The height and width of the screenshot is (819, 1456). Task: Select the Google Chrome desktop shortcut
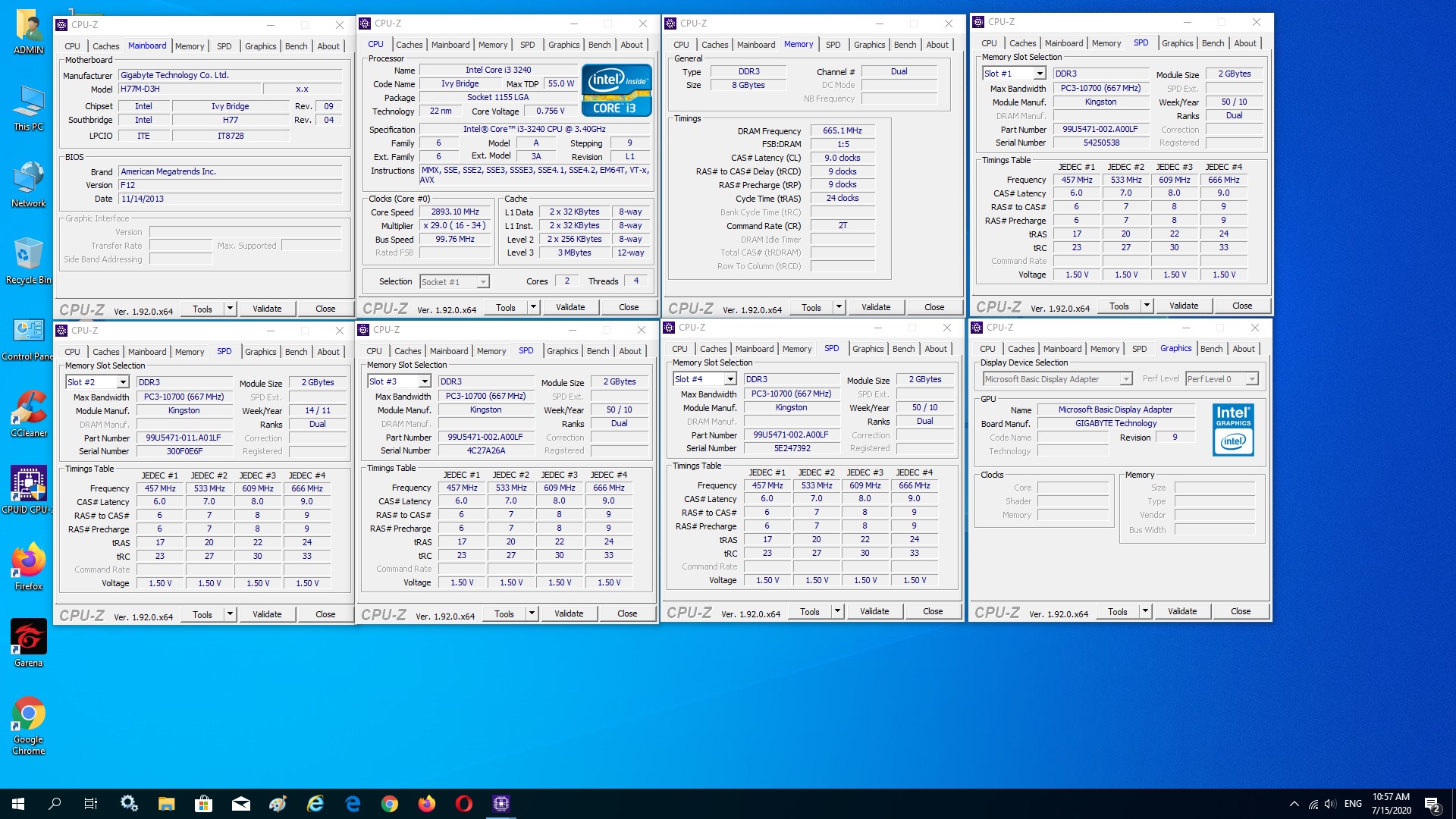(29, 726)
